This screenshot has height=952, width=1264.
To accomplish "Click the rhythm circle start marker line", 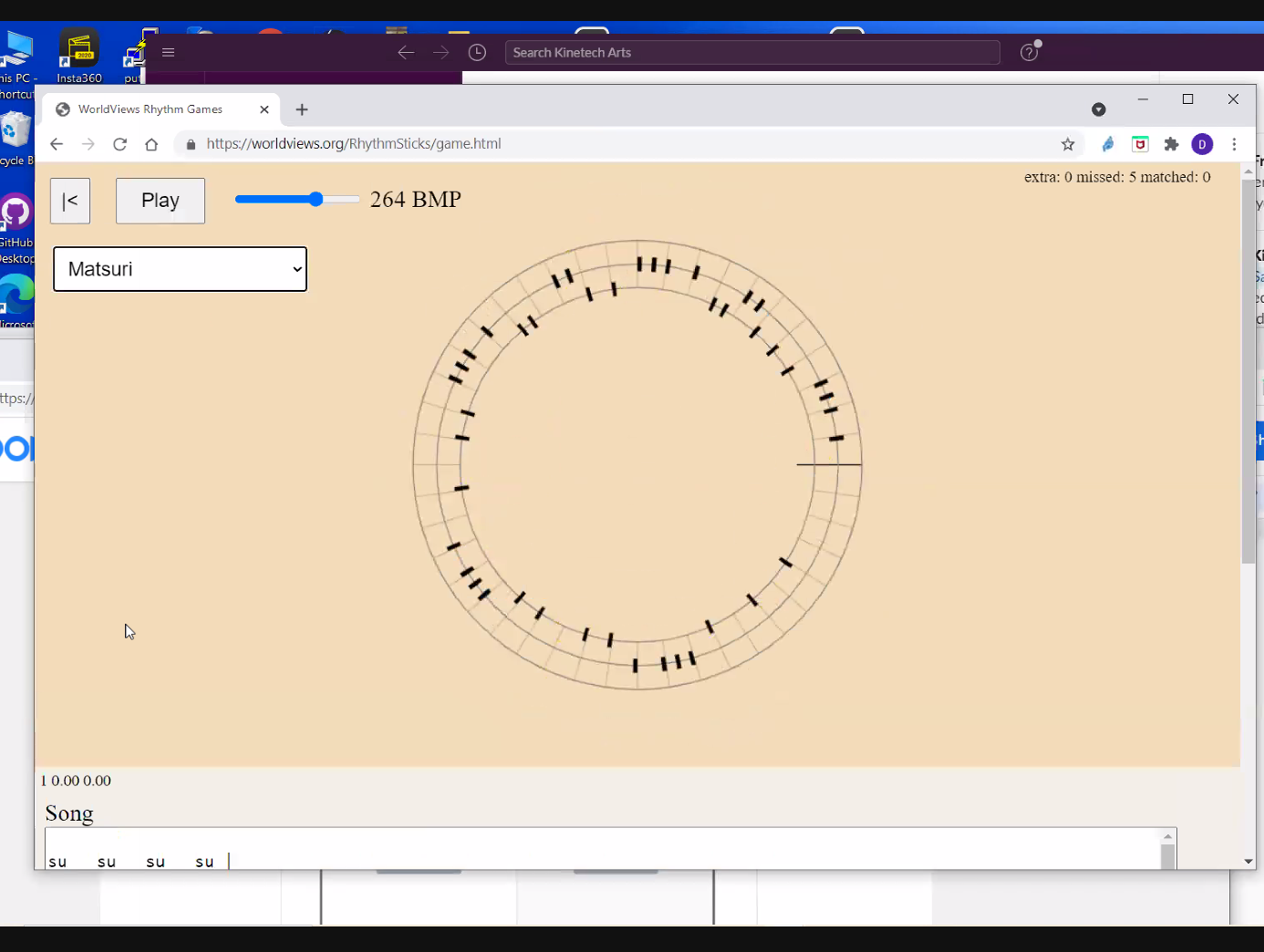I will (x=829, y=464).
